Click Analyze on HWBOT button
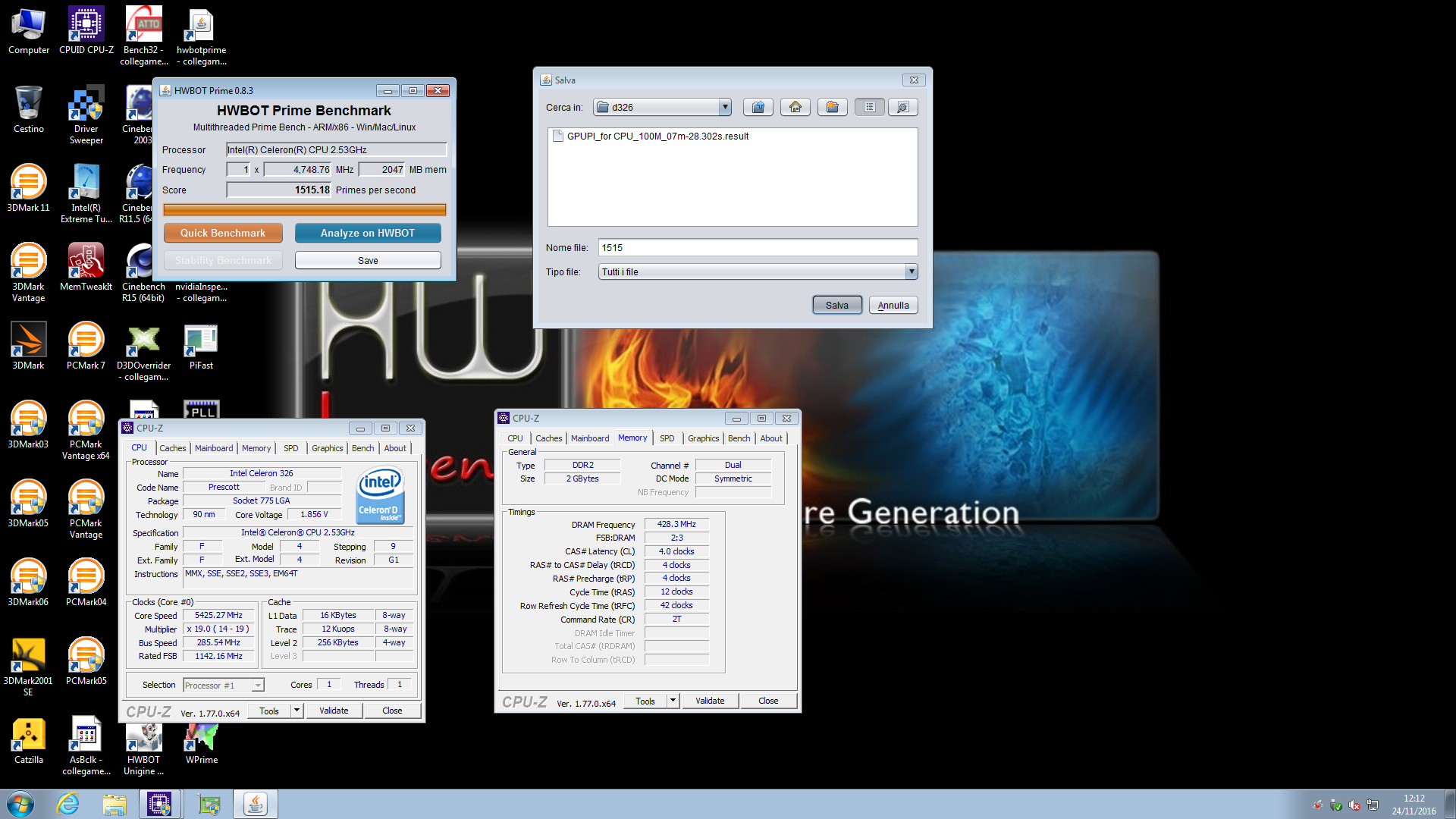This screenshot has width=1456, height=819. tap(368, 233)
